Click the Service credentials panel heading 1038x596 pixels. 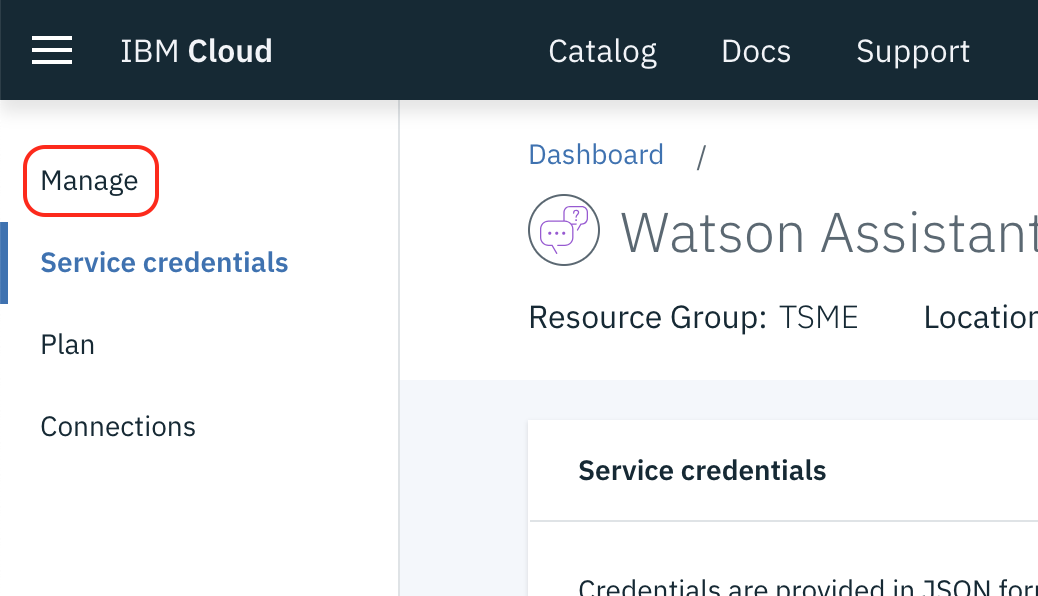[x=702, y=471]
